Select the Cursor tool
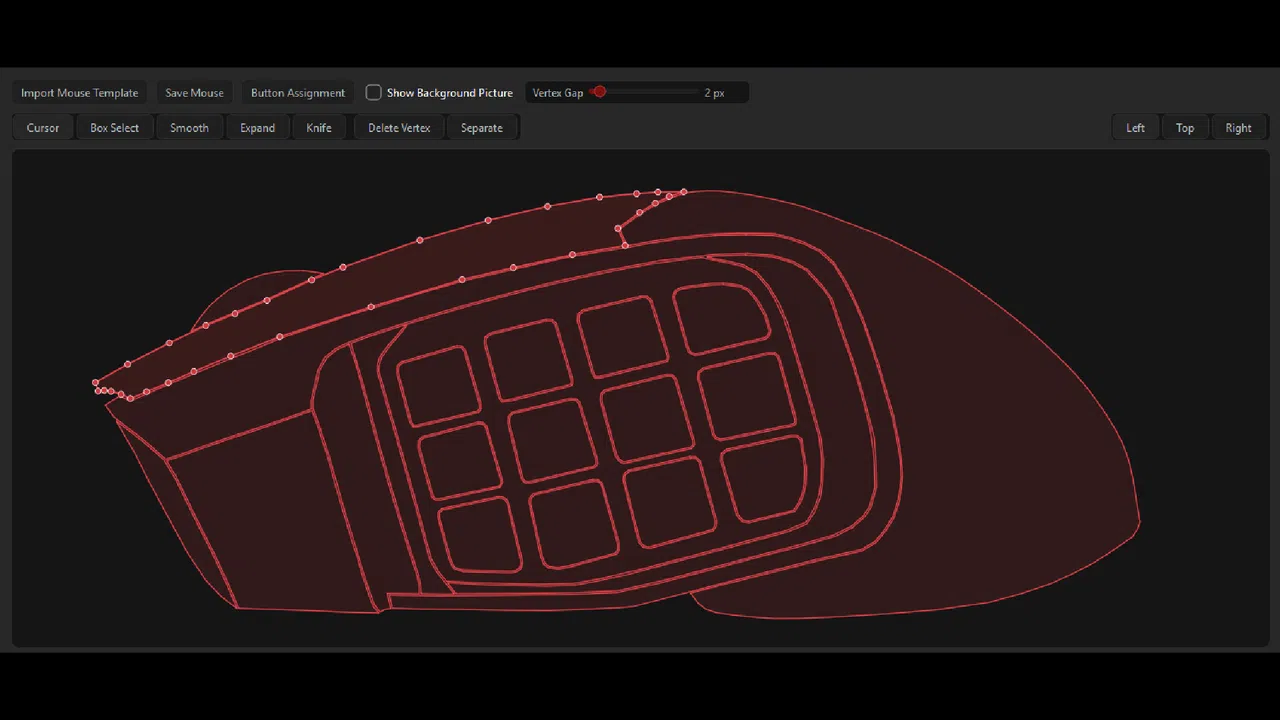Image resolution: width=1280 pixels, height=720 pixels. click(x=43, y=128)
